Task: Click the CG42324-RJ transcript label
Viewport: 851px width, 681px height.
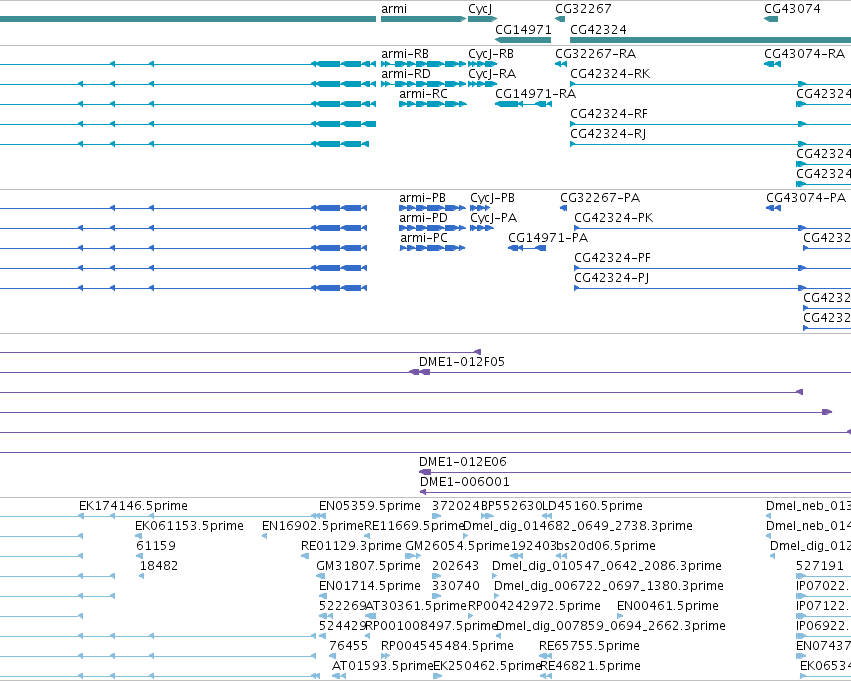Action: [608, 134]
